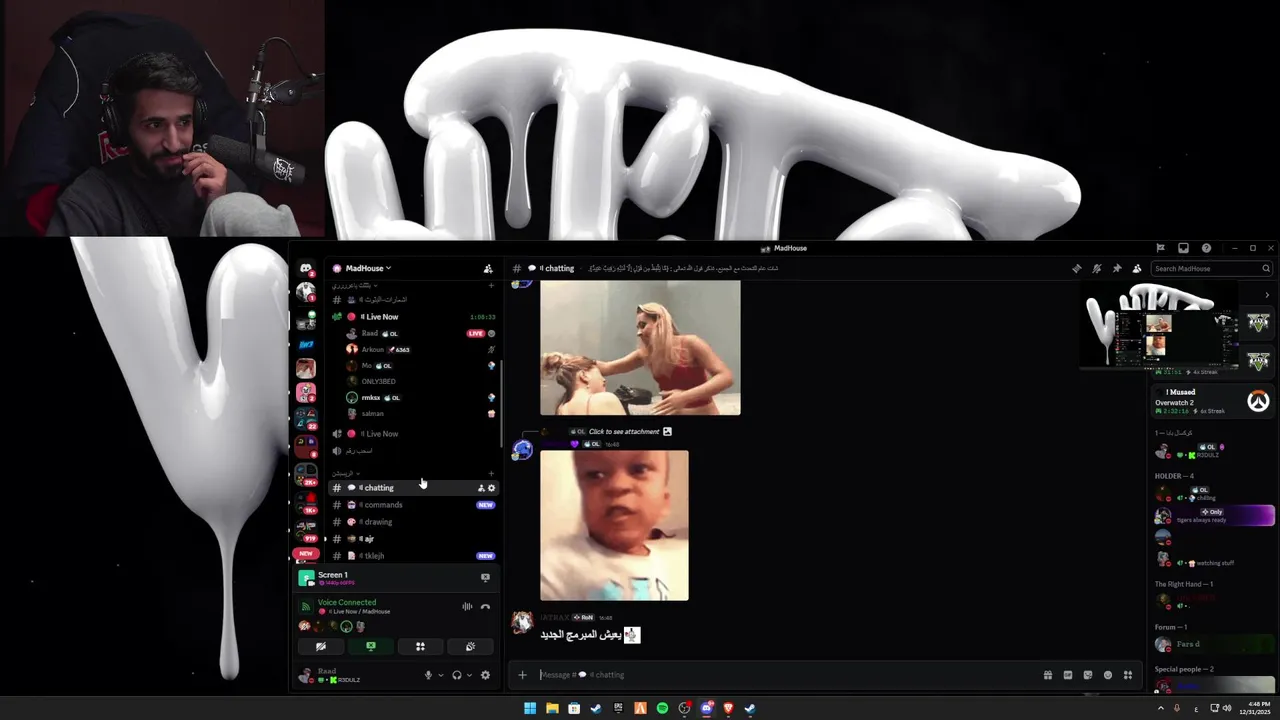Expand activity cards arrow in member list
The width and height of the screenshot is (1280, 720).
(x=1267, y=295)
